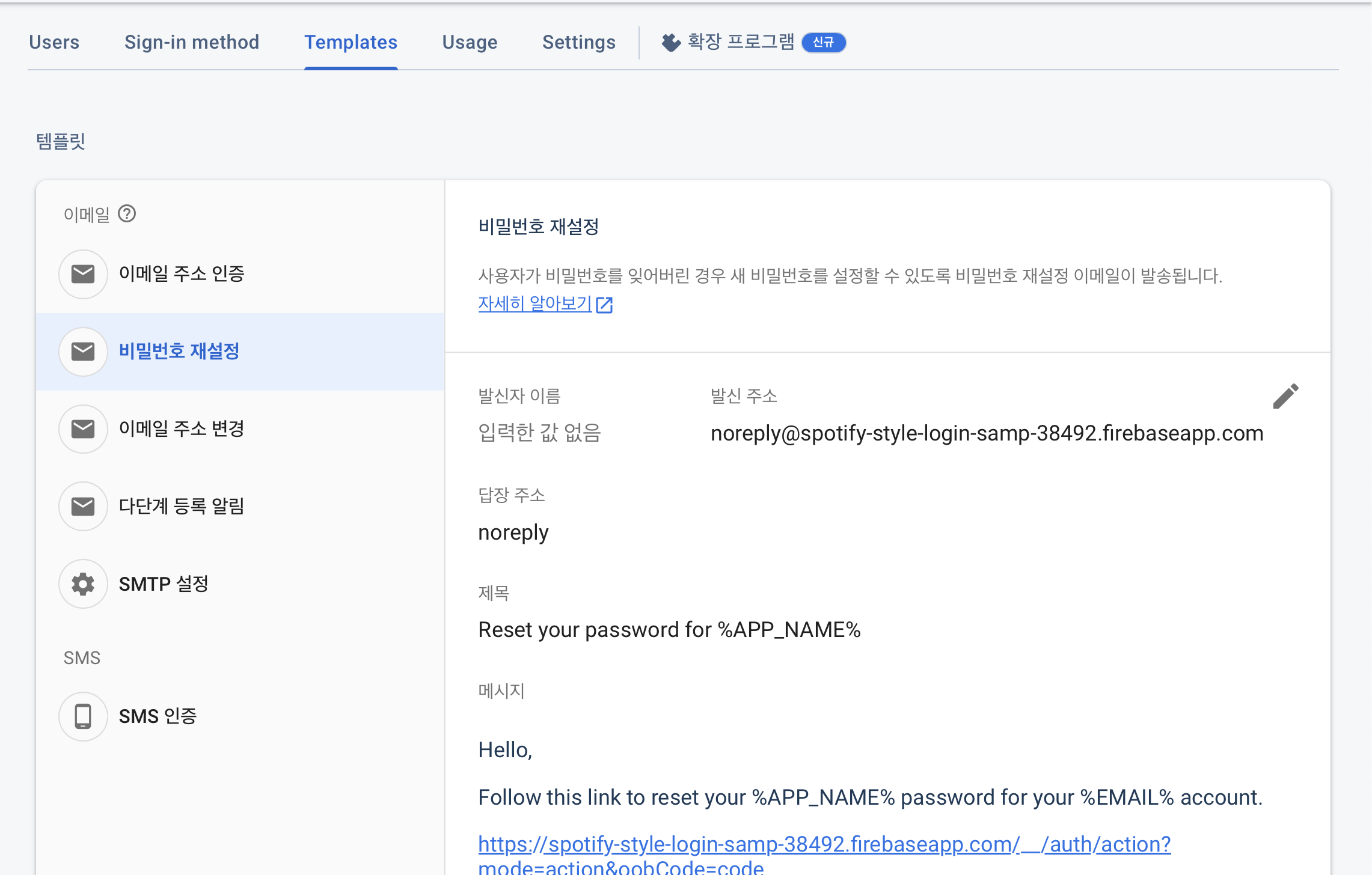
Task: Open the Sign-in method tab
Action: click(192, 42)
